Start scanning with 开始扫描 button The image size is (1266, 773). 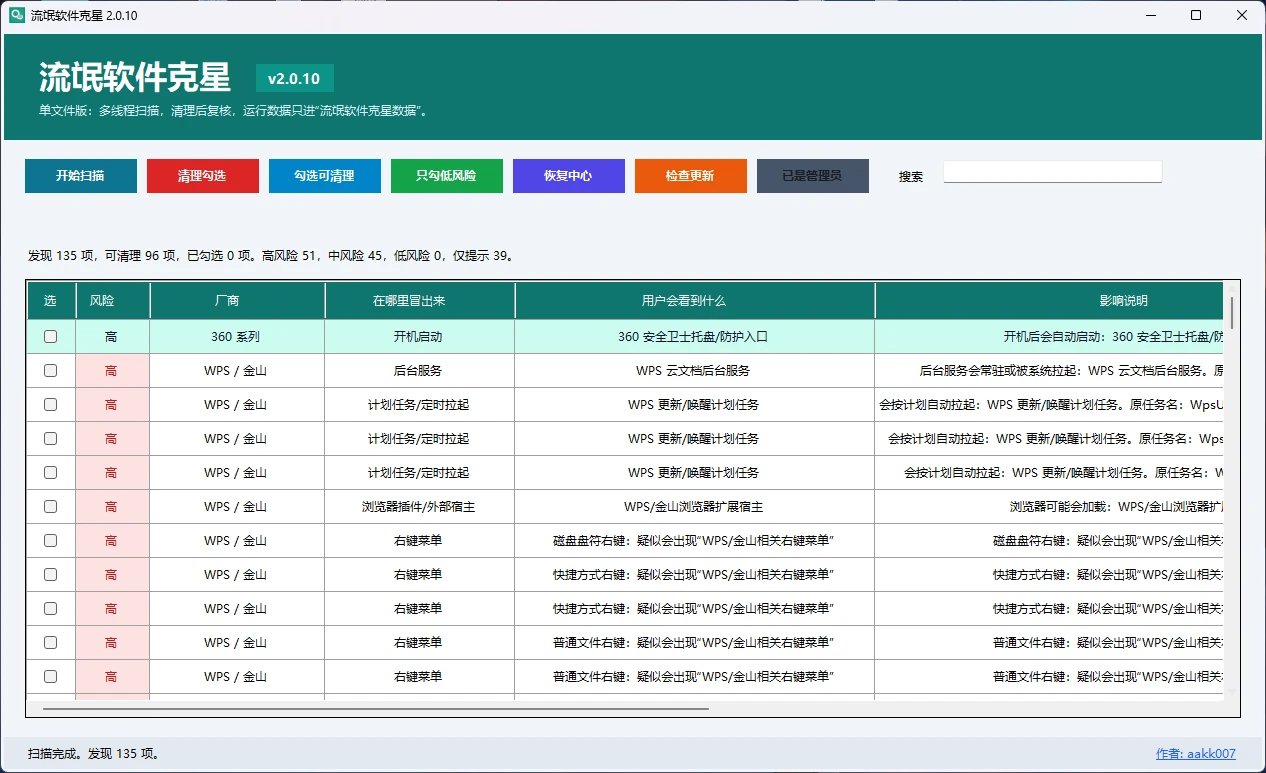(x=81, y=176)
